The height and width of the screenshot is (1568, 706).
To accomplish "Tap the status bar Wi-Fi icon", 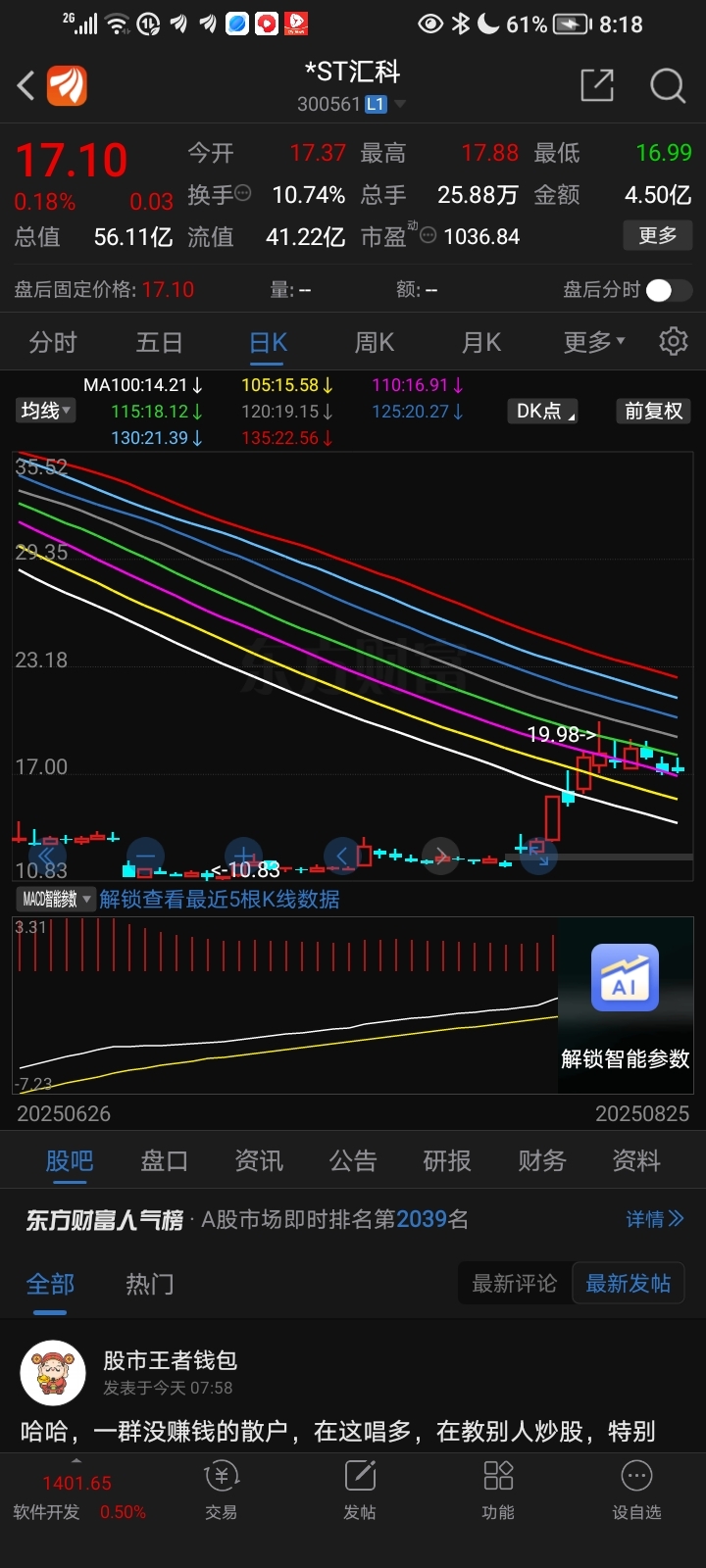I will click(x=117, y=24).
